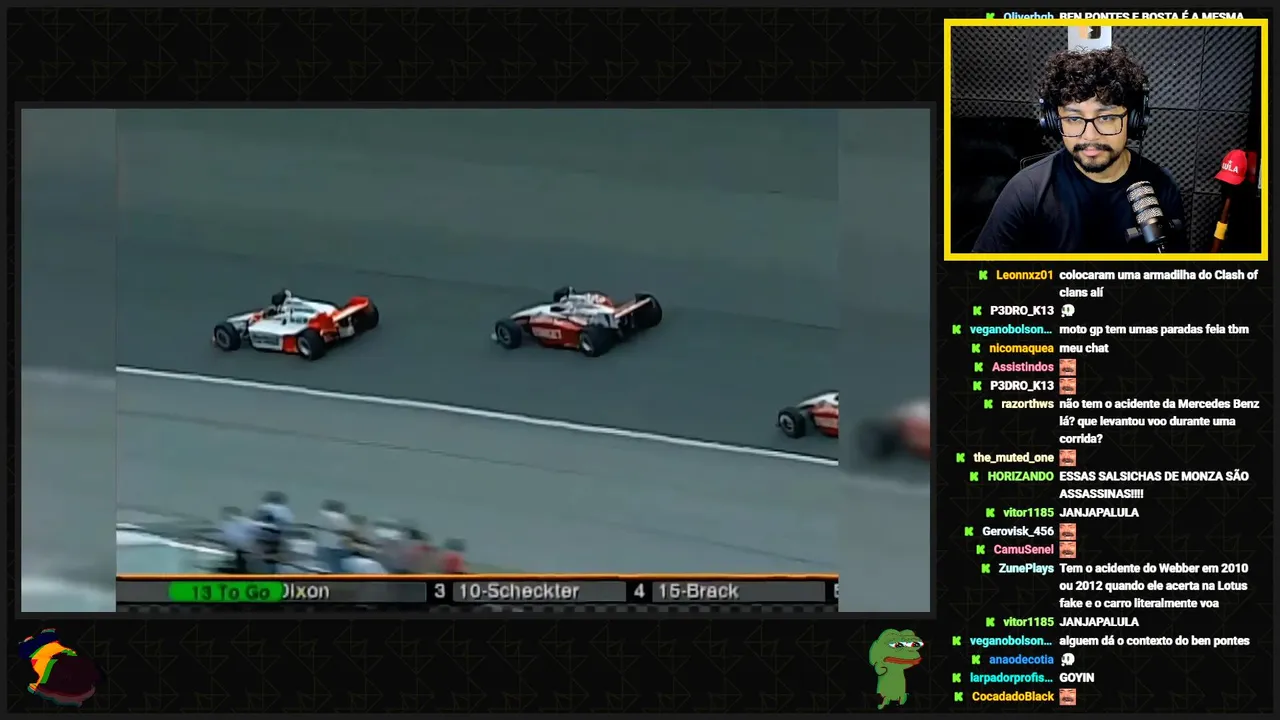Open nicomaquea's chat username
1280x720 pixels.
pos(1021,348)
